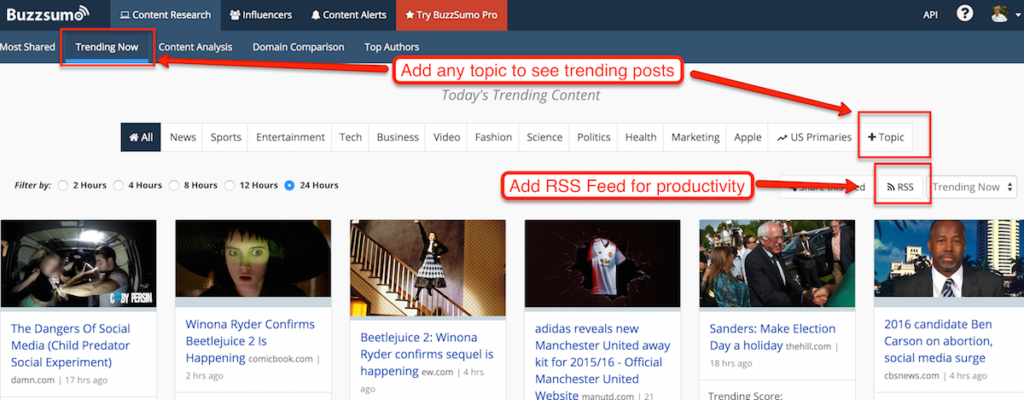Image resolution: width=1024 pixels, height=400 pixels.
Task: Open the Trending Now sort dropdown
Action: [972, 187]
